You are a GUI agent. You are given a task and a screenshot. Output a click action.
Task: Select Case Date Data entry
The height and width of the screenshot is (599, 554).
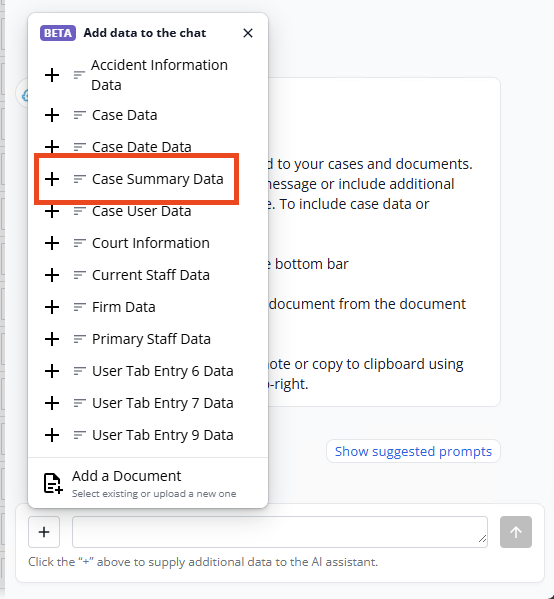pos(148,147)
